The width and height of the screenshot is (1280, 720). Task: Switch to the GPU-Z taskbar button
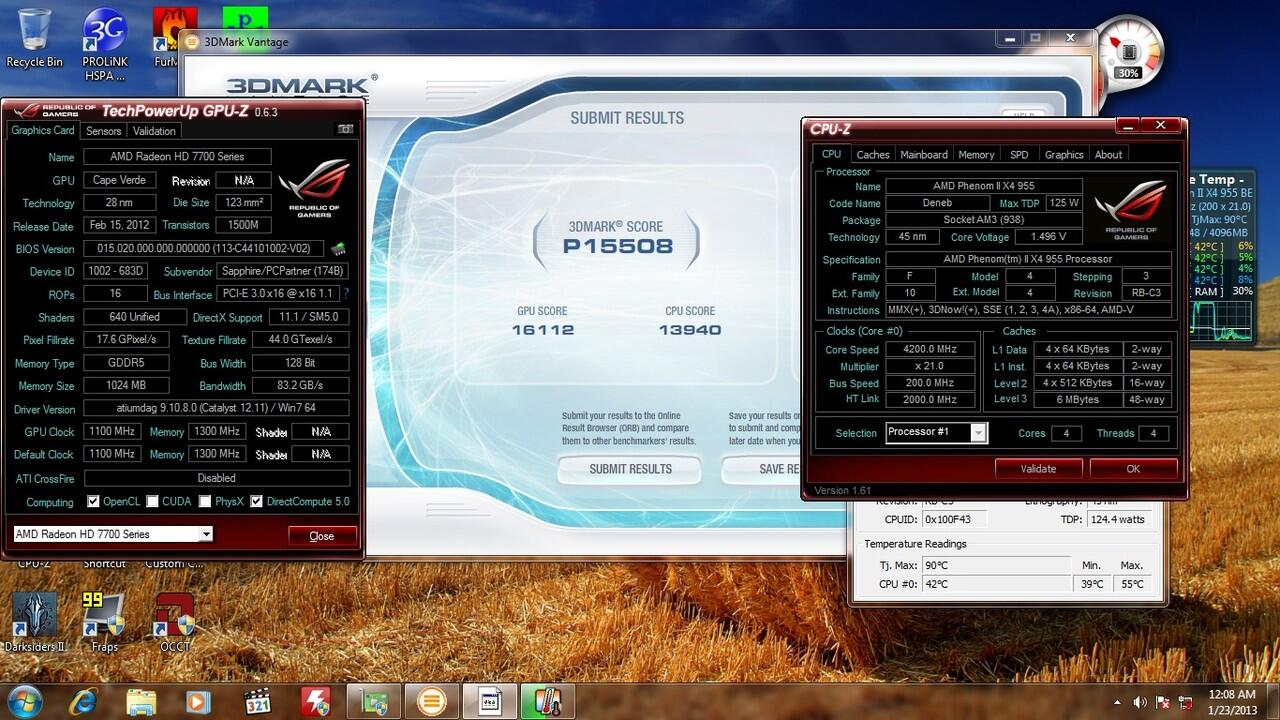pos(375,700)
